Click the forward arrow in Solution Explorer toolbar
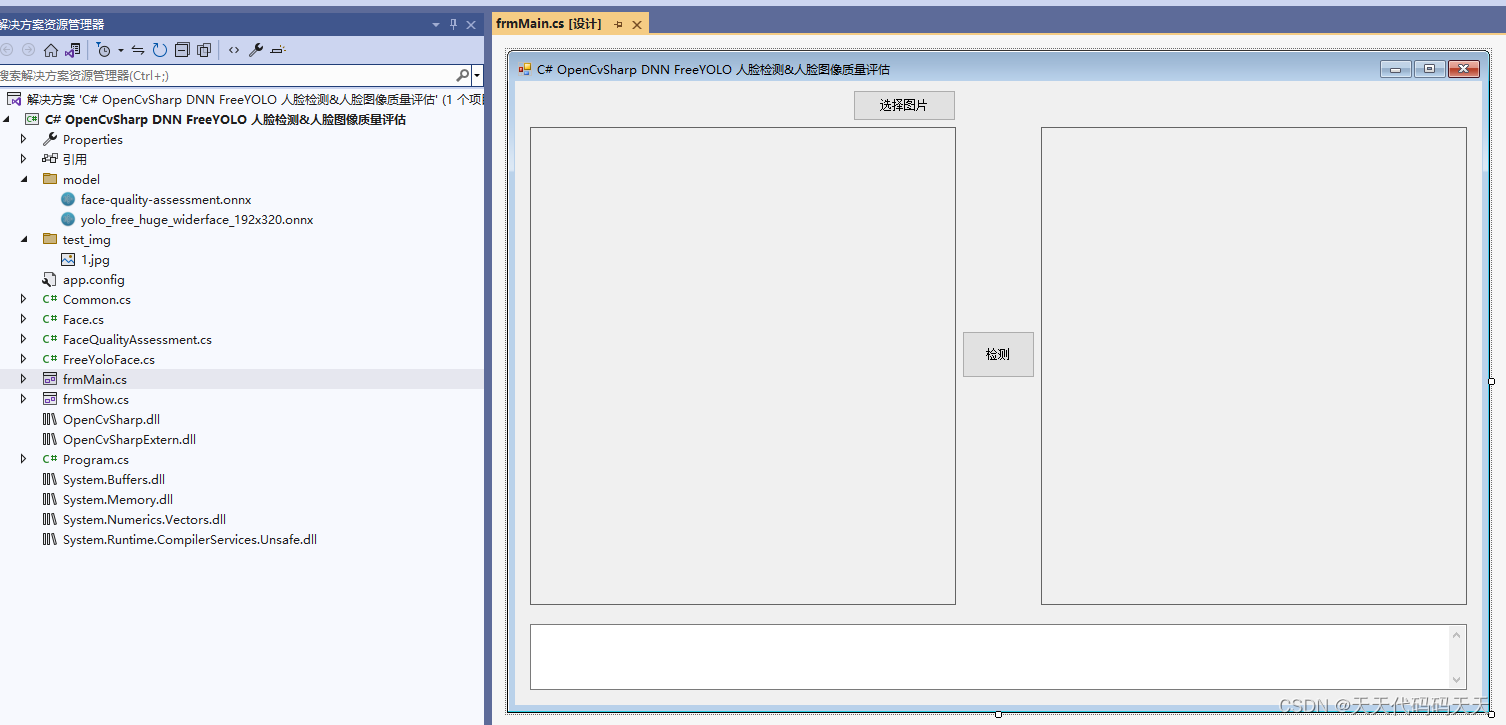This screenshot has height=725, width=1506. [29, 50]
